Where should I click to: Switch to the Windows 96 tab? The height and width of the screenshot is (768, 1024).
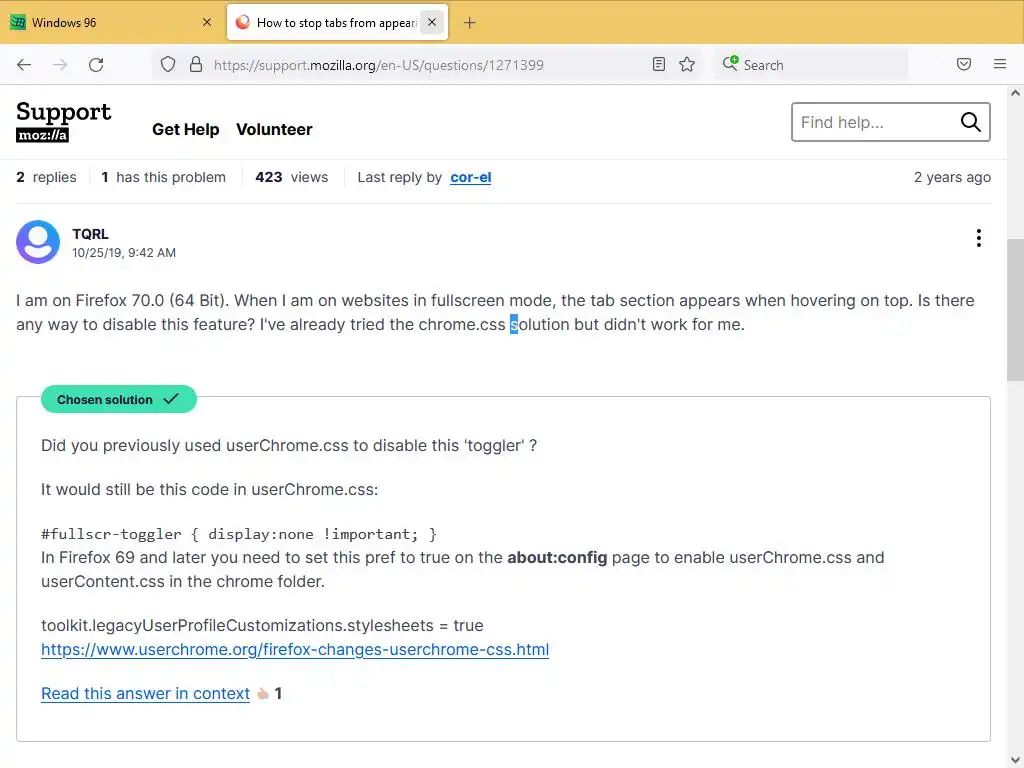pyautogui.click(x=112, y=22)
